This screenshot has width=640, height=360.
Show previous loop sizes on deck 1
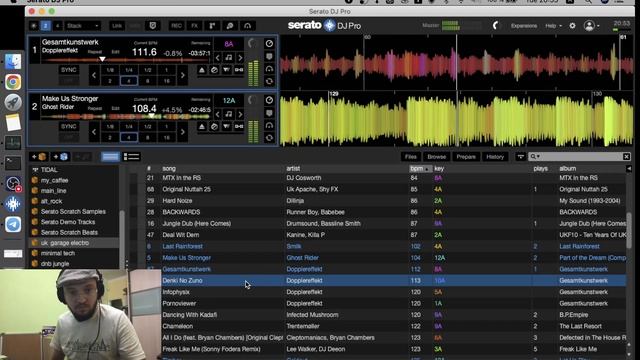pos(94,76)
